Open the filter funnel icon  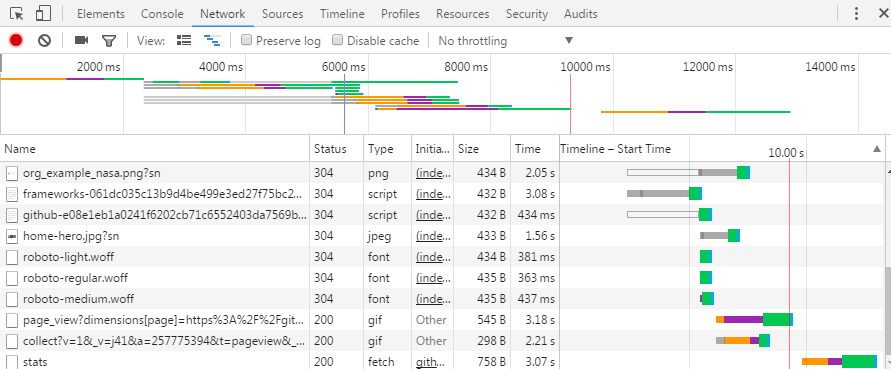[109, 40]
